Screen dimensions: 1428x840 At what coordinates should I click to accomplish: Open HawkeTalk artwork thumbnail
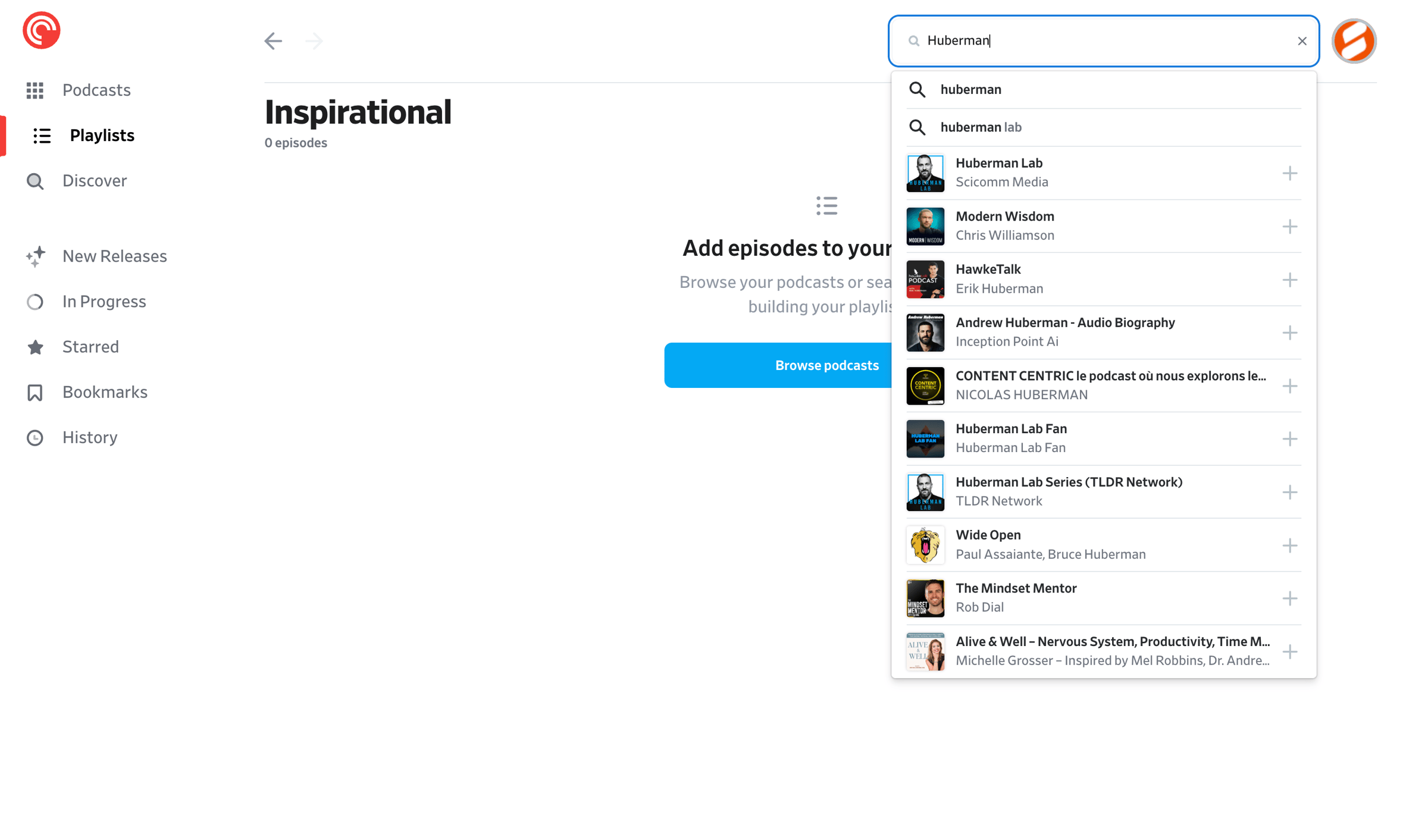pos(925,280)
